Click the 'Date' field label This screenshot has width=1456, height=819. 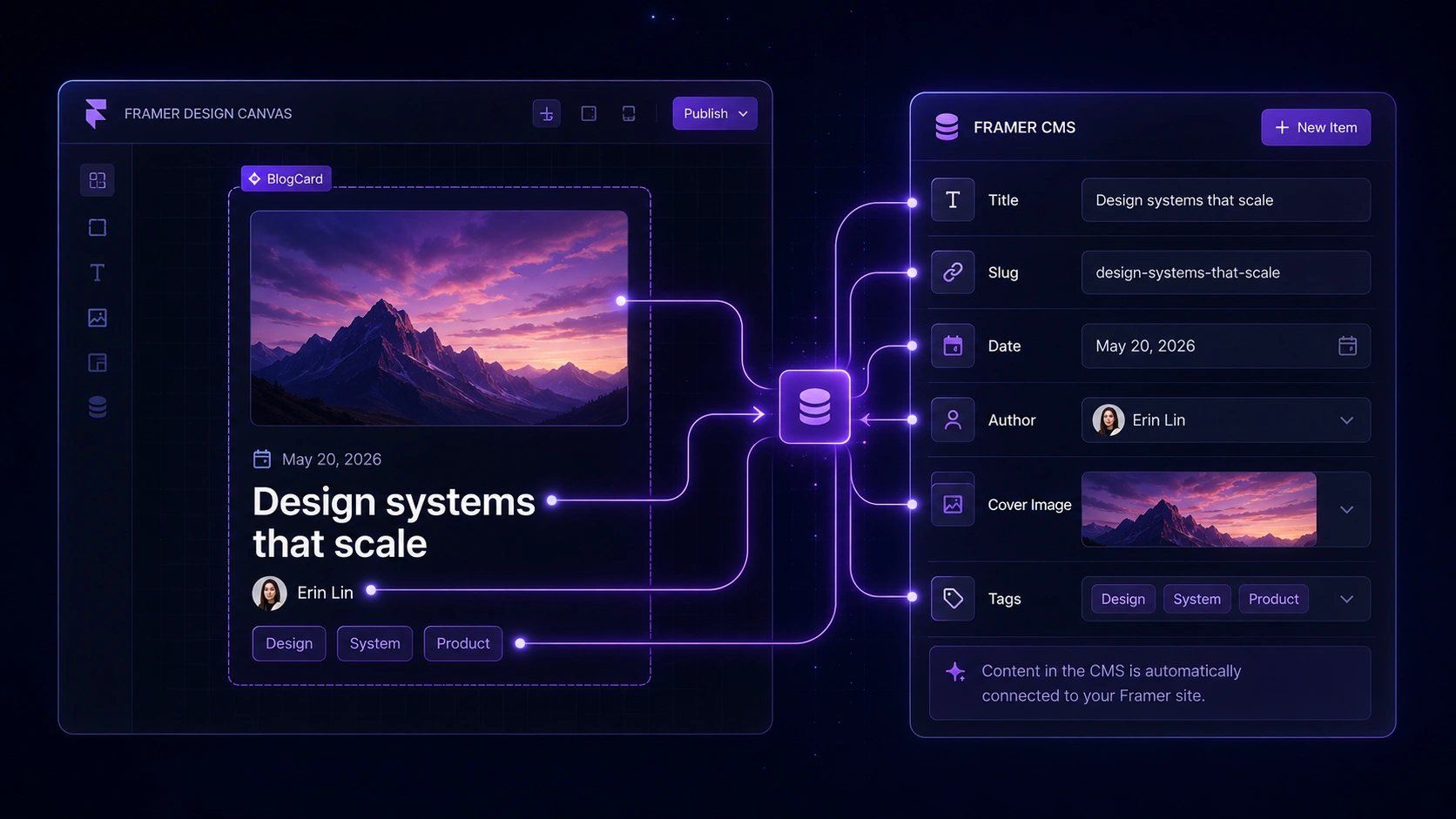click(1004, 346)
